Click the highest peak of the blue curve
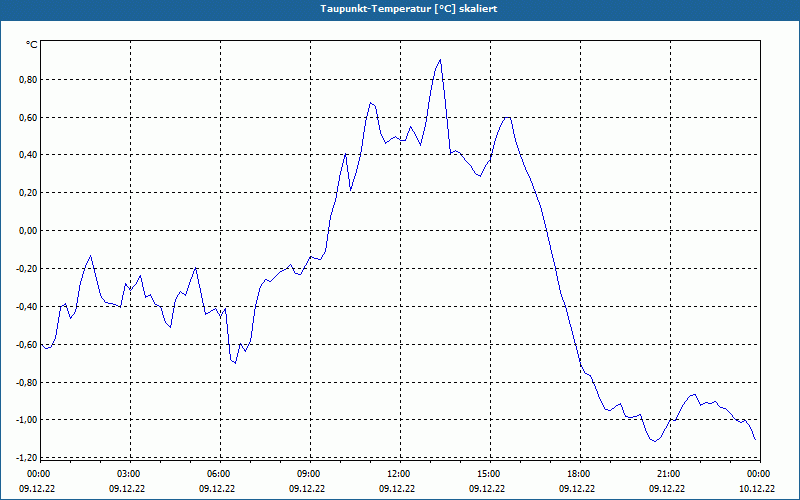Screen dimensions: 800x500 tap(440, 60)
